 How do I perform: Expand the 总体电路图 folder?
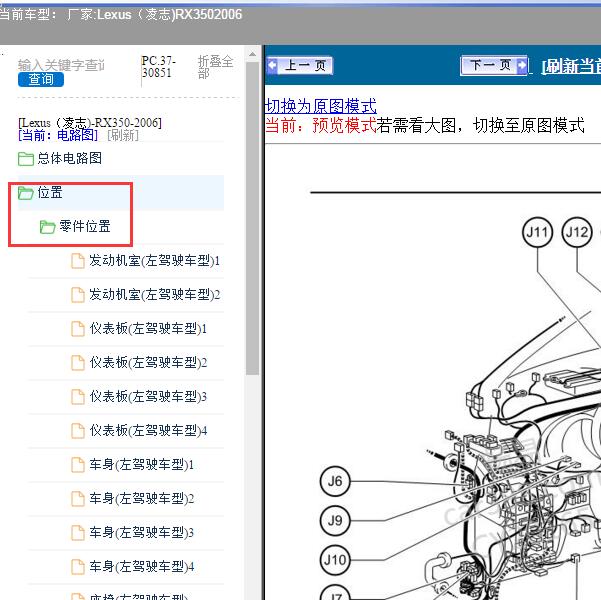pos(69,158)
